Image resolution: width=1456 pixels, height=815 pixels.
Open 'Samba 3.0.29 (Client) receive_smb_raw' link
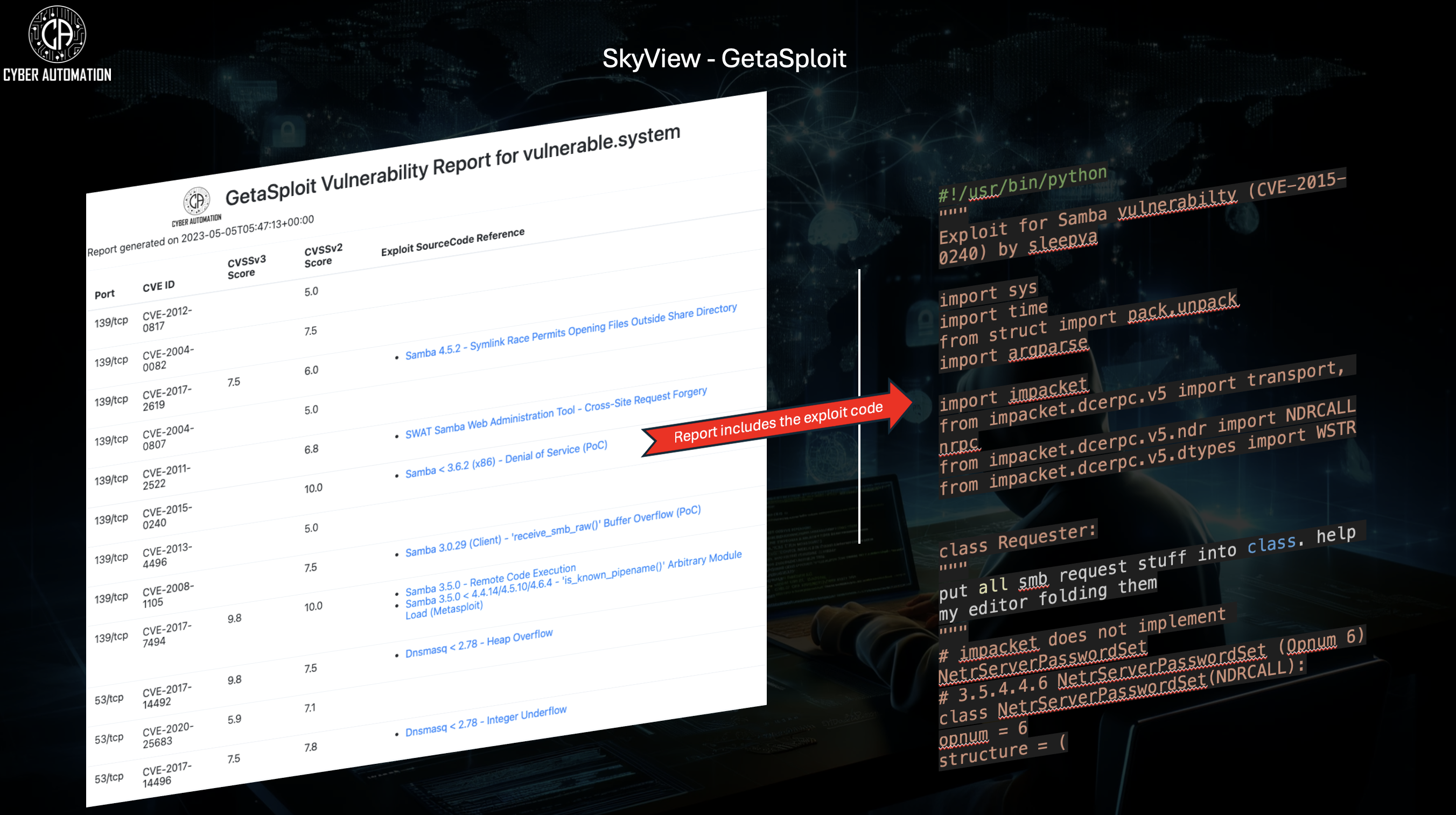pos(553,531)
